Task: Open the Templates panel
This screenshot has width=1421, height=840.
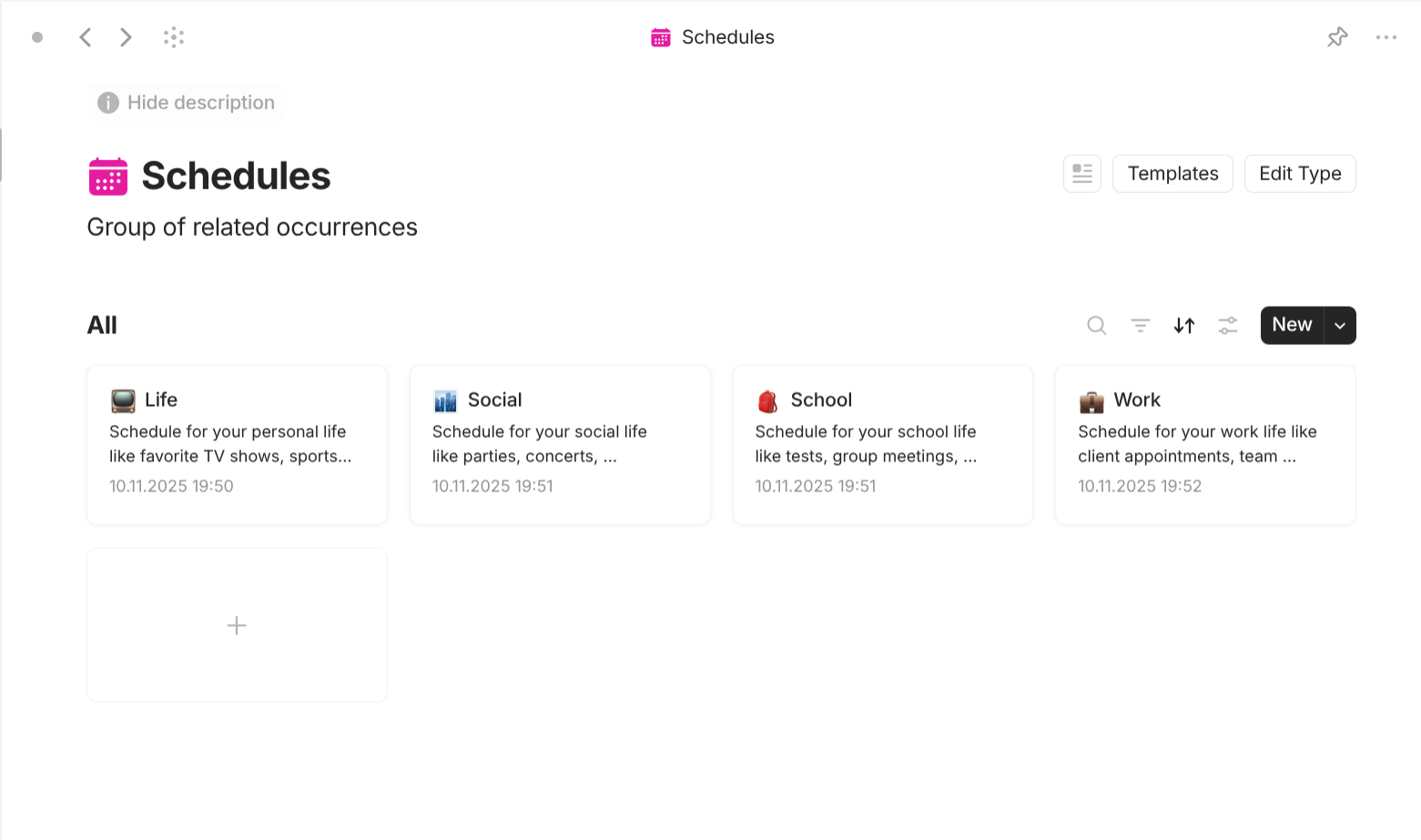Action: click(1172, 173)
